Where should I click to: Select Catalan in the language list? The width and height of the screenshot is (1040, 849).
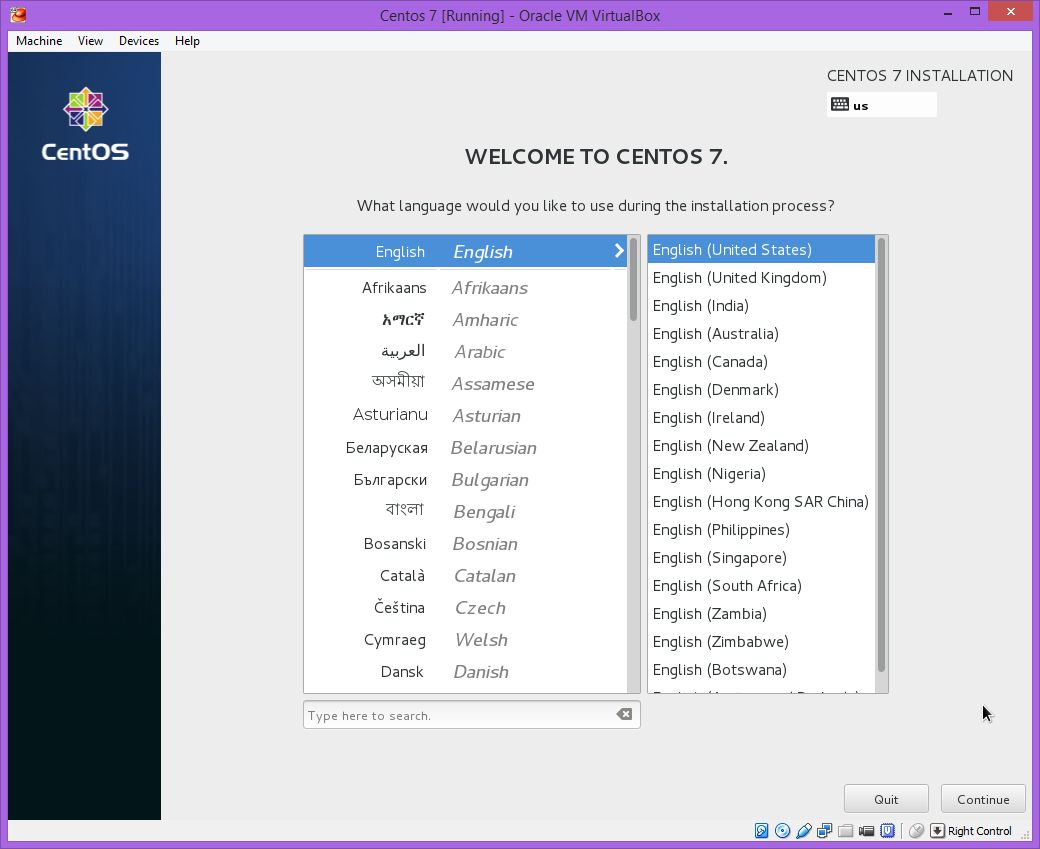pyautogui.click(x=465, y=576)
